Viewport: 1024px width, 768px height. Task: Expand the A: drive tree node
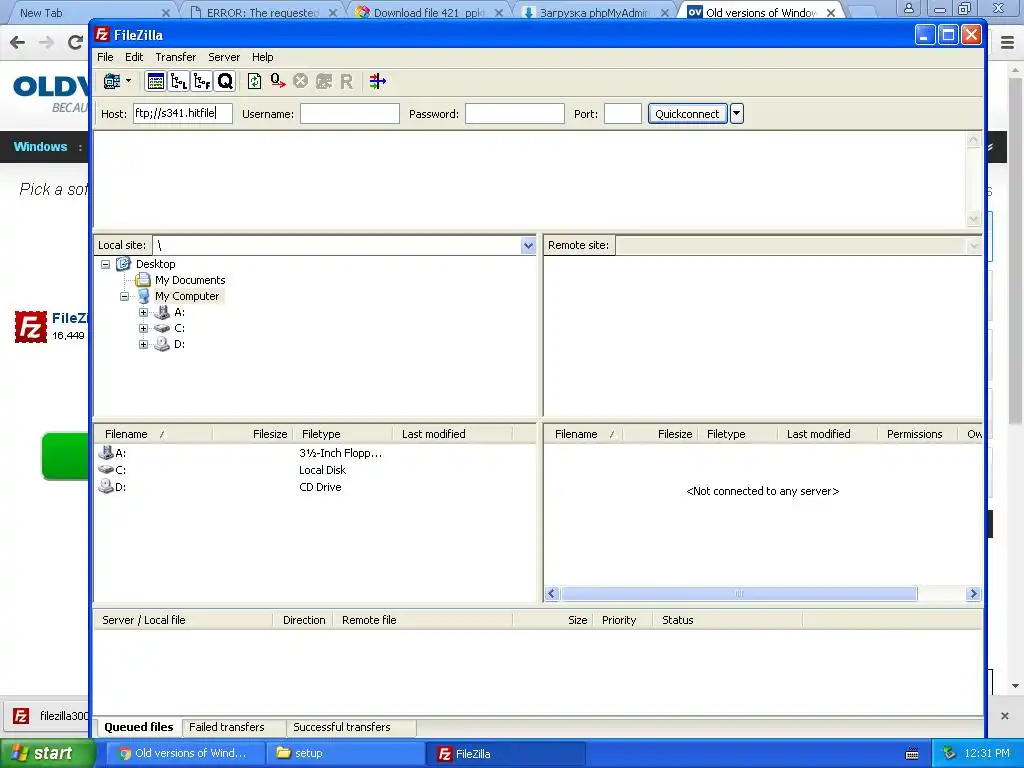(x=144, y=312)
